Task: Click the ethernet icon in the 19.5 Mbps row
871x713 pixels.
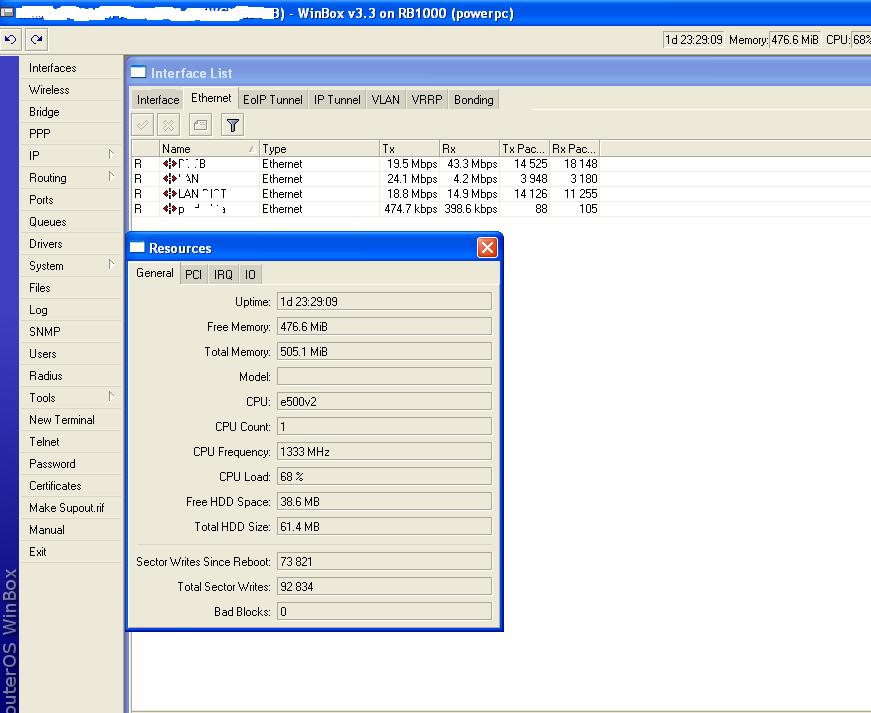Action: click(170, 164)
